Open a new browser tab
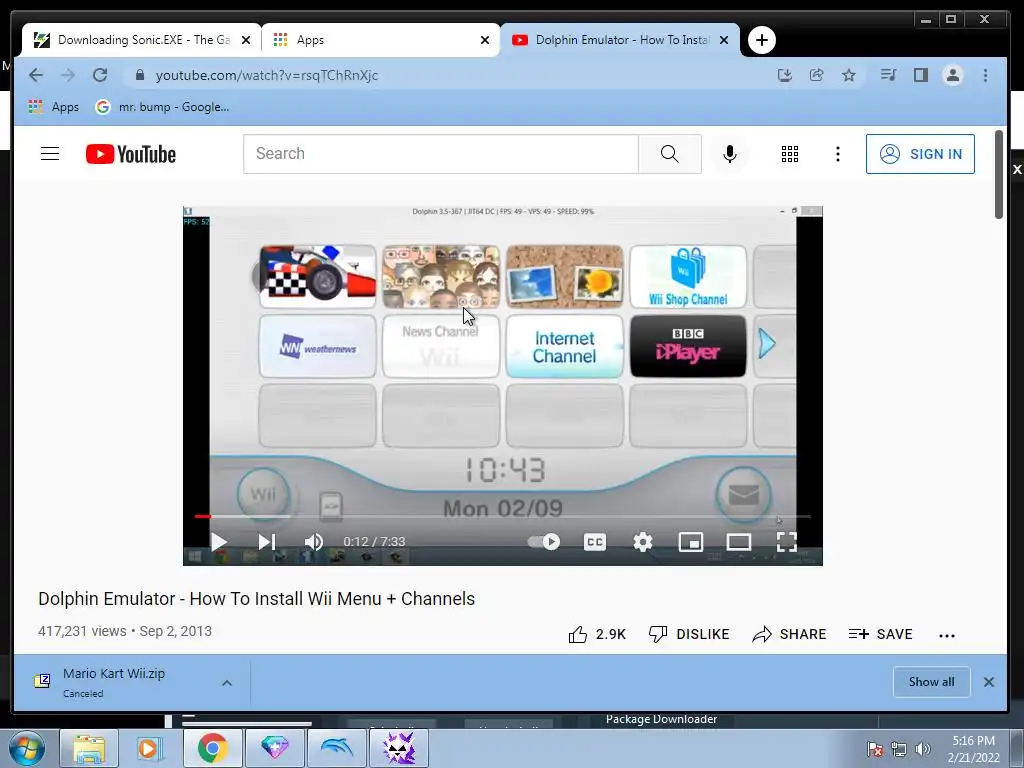 tap(761, 40)
